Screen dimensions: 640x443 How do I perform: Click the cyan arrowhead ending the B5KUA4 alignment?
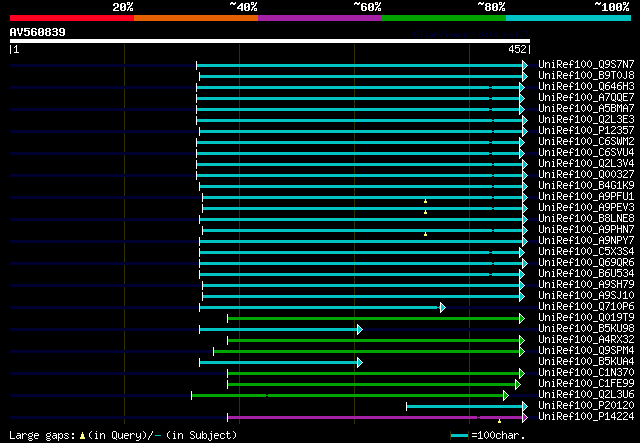coord(360,363)
